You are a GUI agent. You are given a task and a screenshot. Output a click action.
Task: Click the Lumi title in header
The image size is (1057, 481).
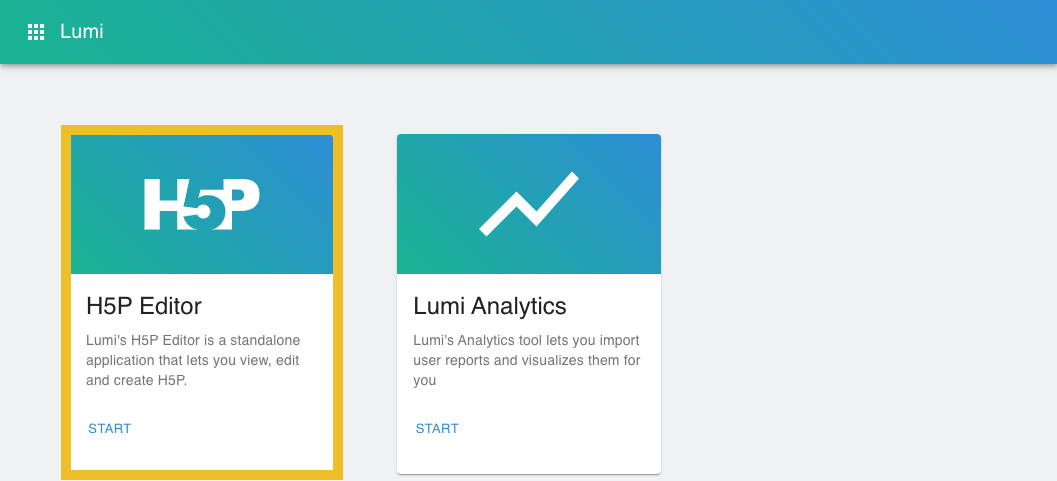(82, 32)
